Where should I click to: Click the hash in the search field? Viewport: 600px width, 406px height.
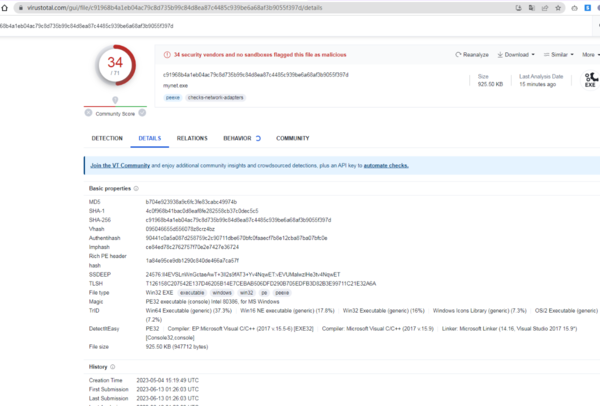point(86,26)
